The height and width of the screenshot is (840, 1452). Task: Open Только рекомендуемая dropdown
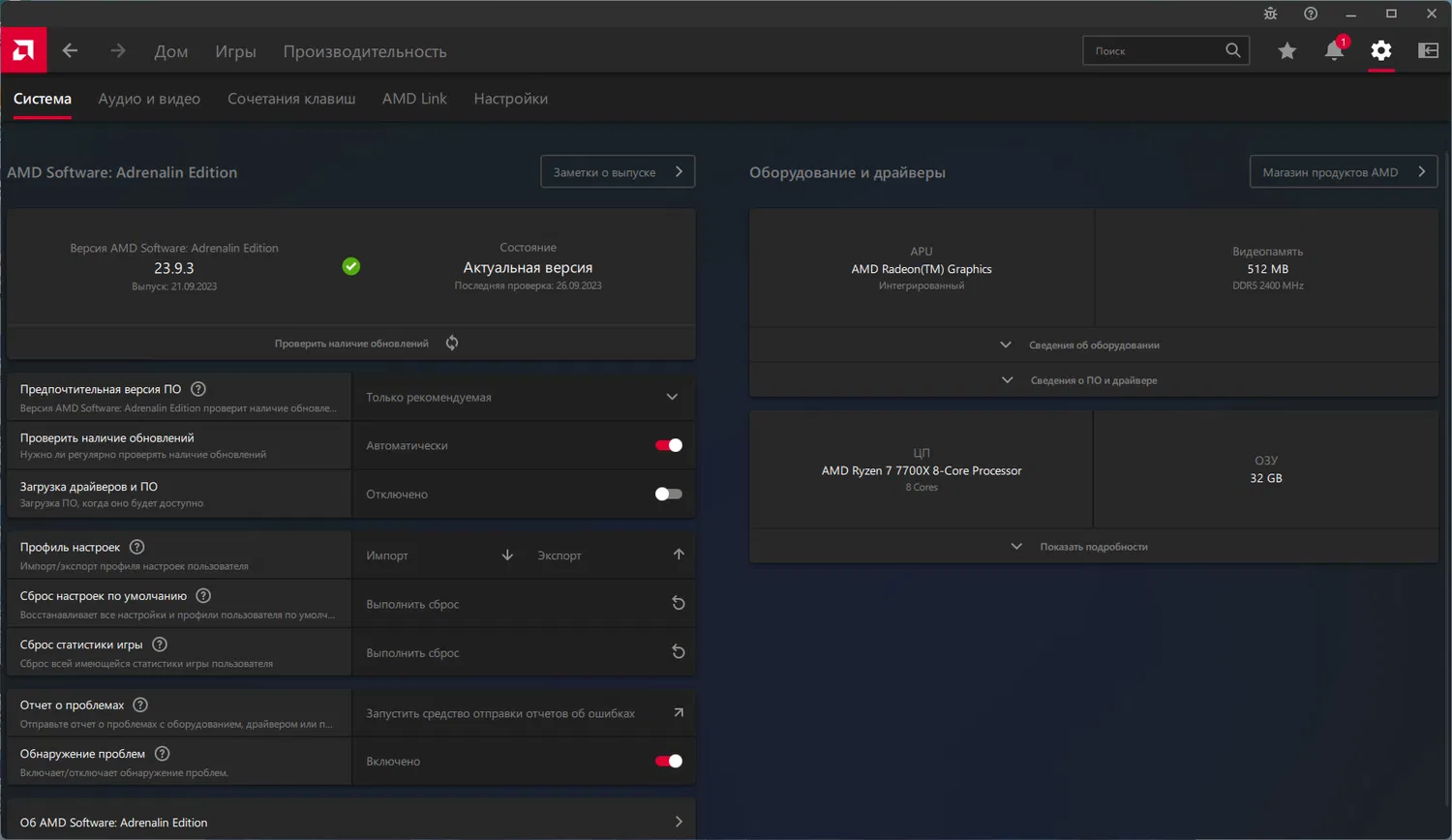tap(523, 397)
